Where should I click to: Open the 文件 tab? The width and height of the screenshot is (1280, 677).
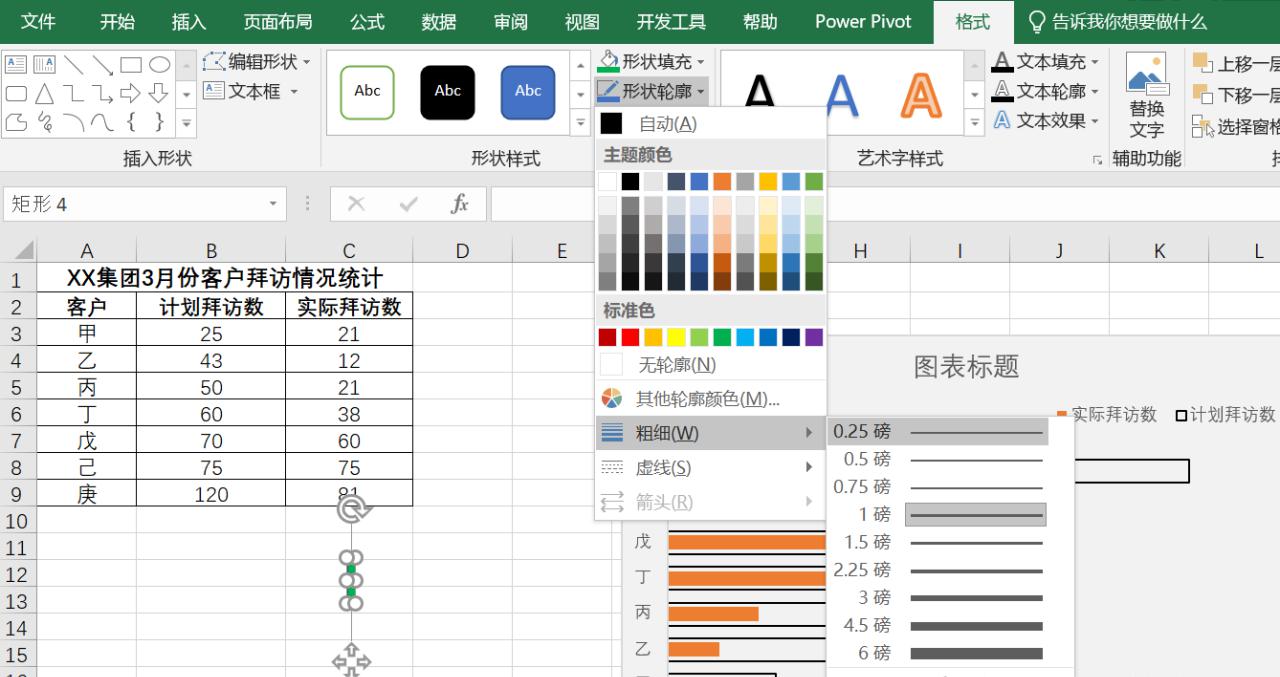tap(38, 22)
